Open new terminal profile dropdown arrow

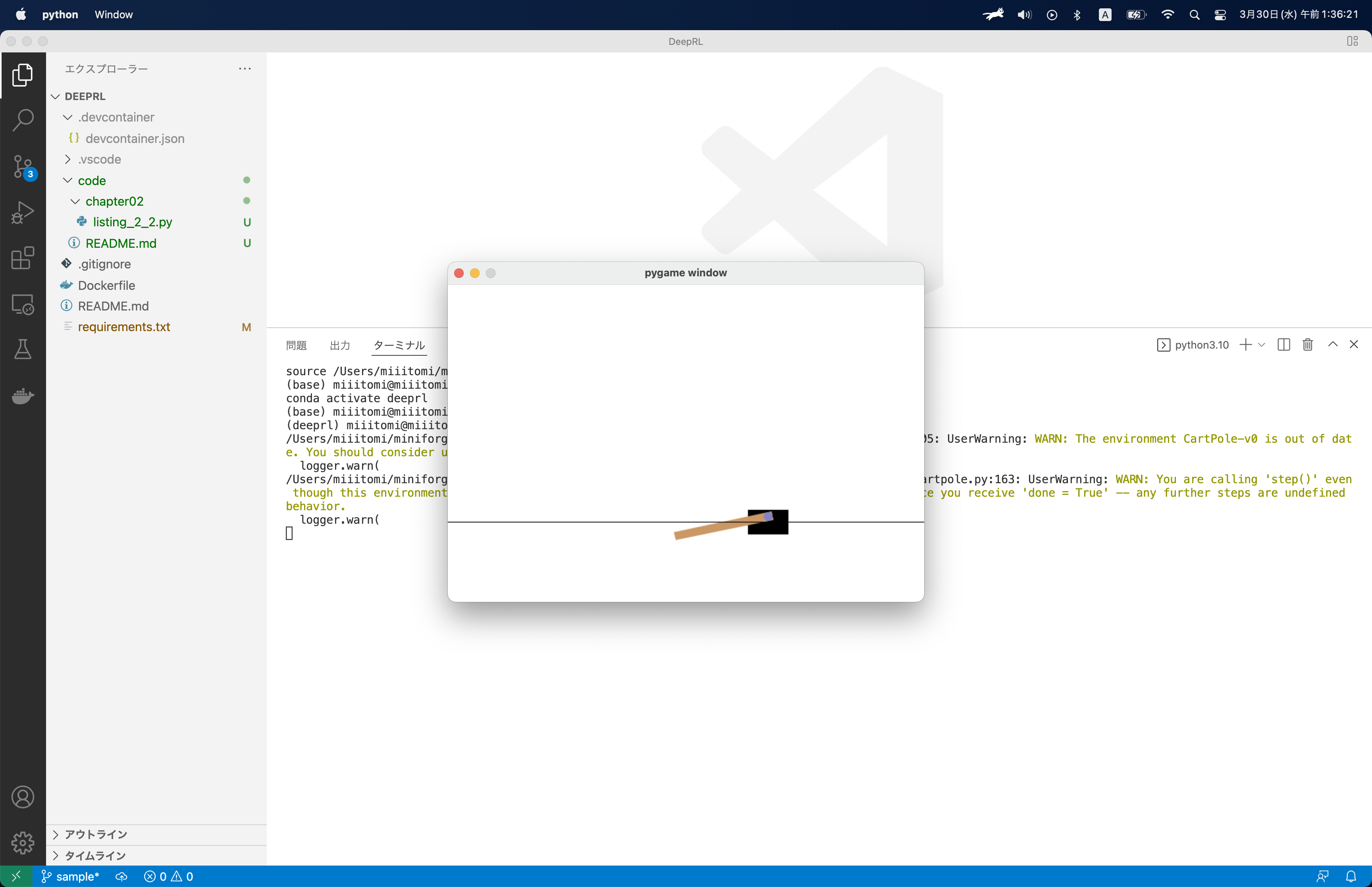(x=1262, y=344)
